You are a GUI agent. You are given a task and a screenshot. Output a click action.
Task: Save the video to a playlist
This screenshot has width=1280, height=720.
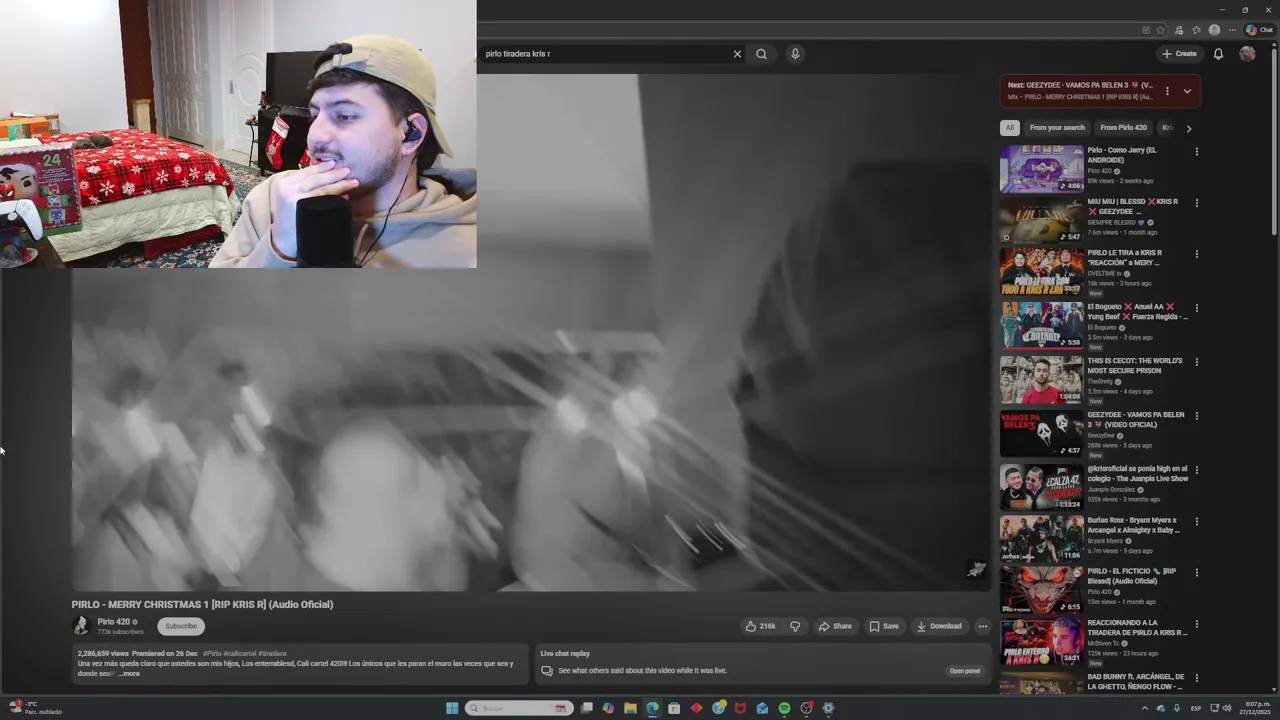point(884,626)
